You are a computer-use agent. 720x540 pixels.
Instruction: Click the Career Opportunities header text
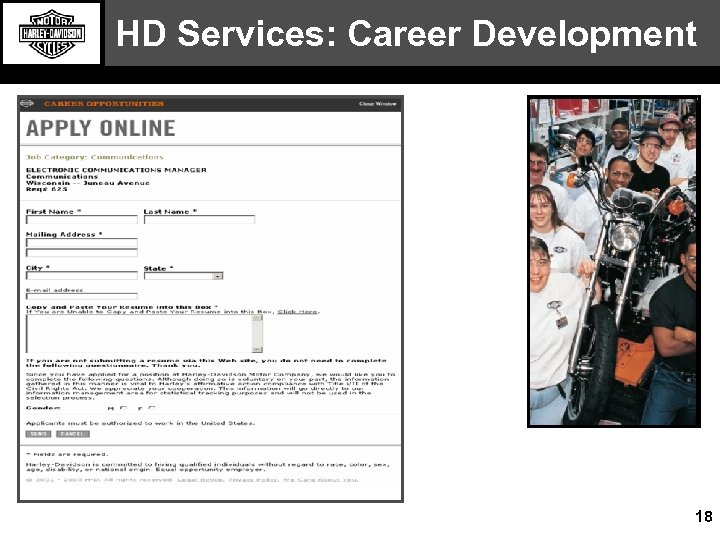(104, 104)
